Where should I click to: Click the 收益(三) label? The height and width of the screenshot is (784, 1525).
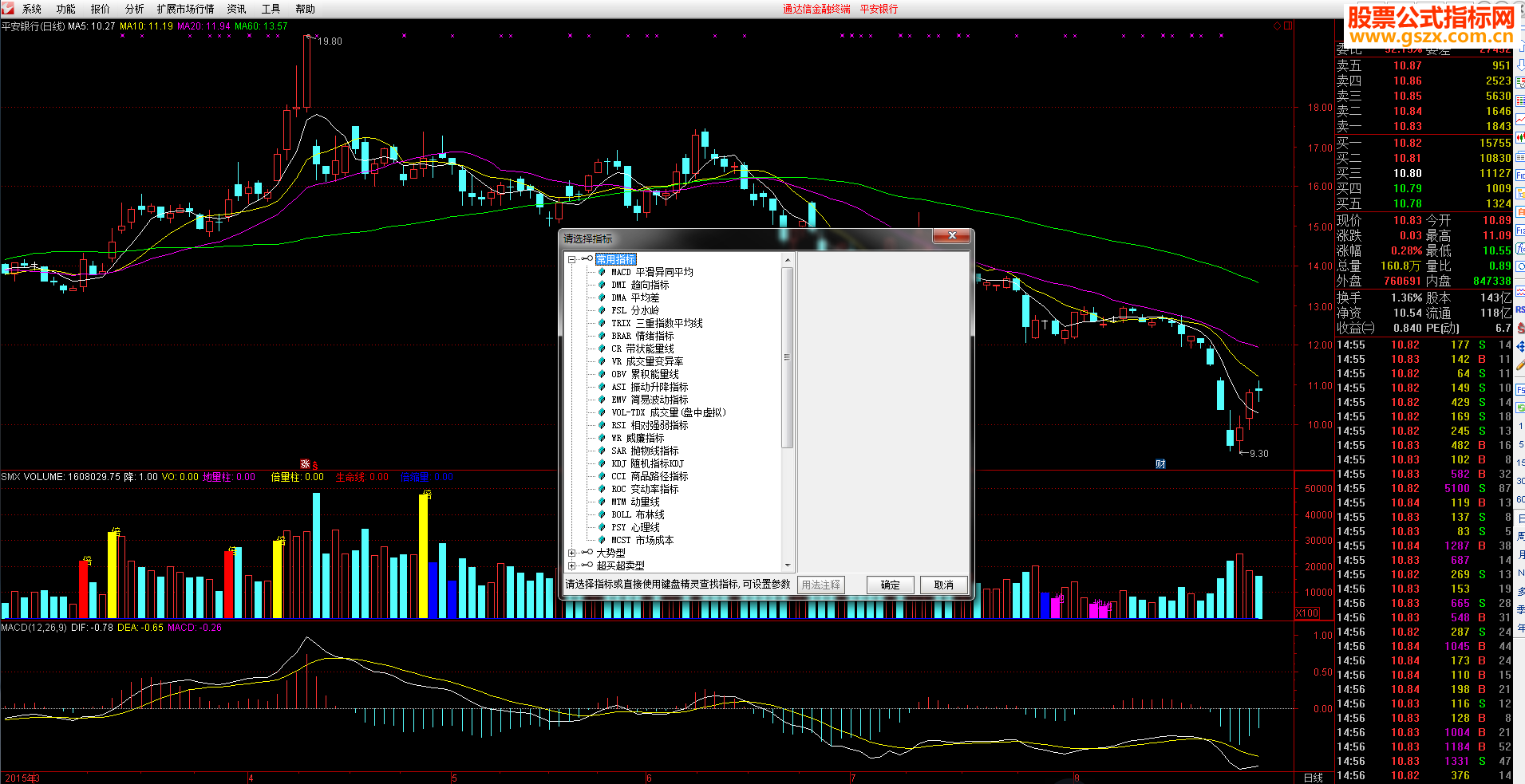click(1356, 328)
